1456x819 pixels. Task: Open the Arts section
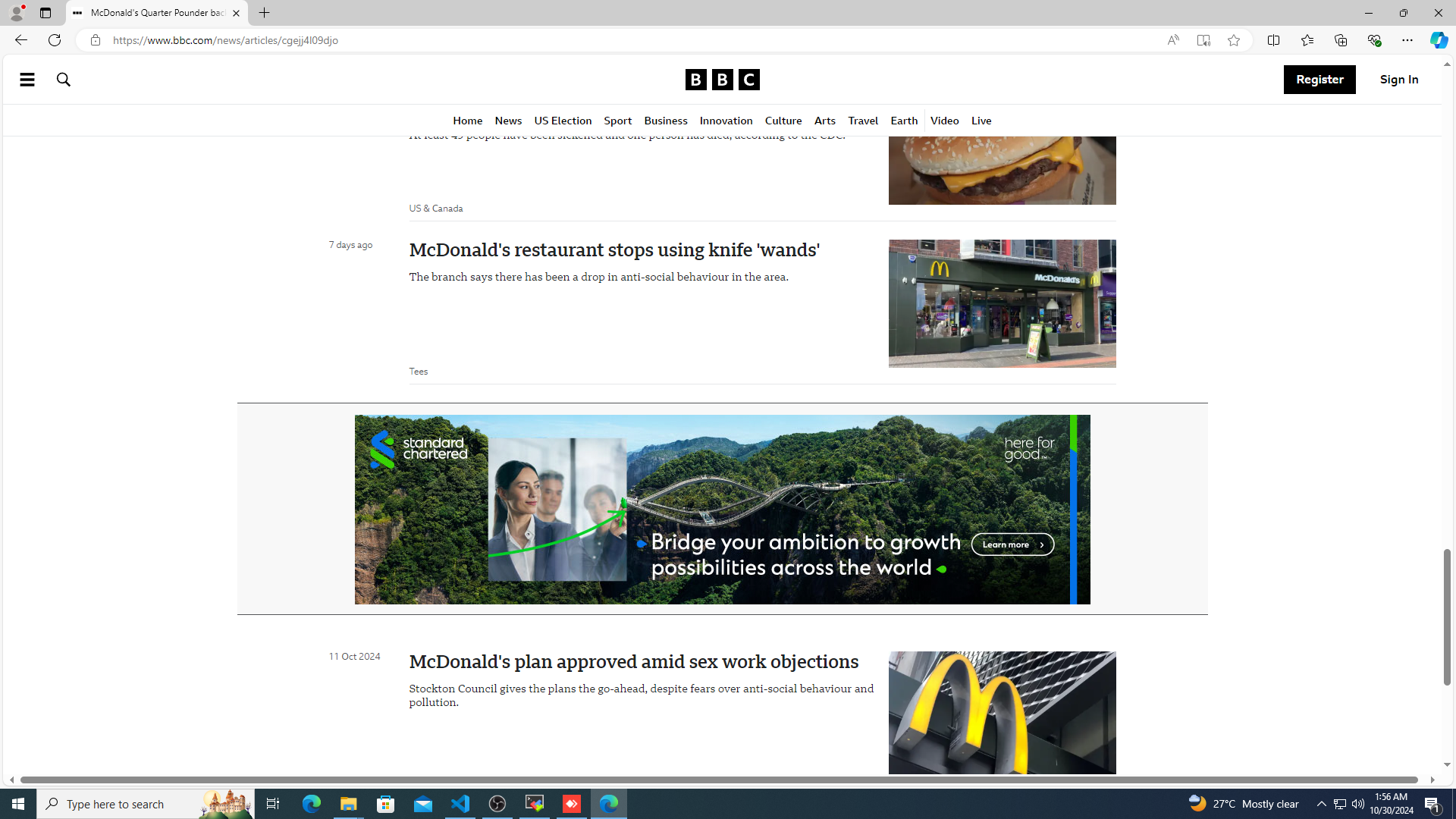pos(824,121)
